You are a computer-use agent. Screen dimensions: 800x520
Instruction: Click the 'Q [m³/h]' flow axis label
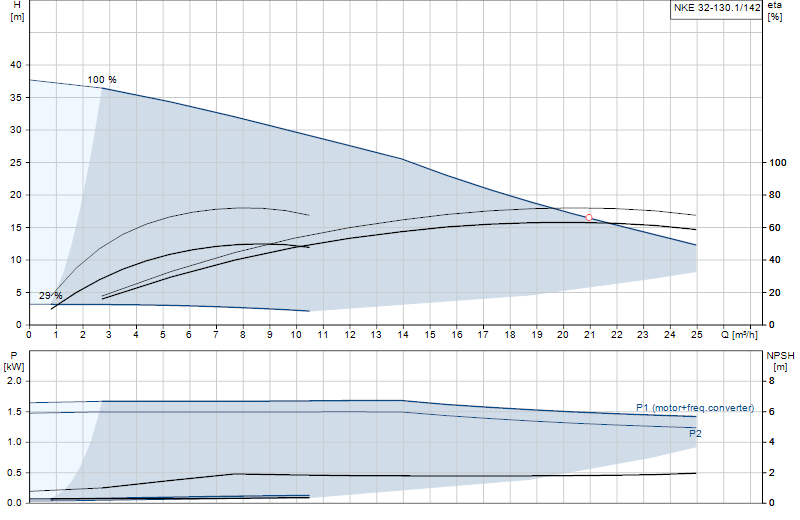[739, 335]
